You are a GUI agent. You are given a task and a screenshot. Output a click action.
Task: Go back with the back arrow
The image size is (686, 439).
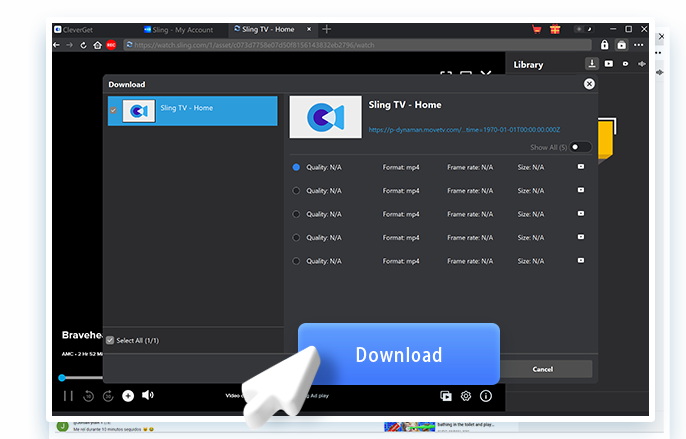point(56,45)
